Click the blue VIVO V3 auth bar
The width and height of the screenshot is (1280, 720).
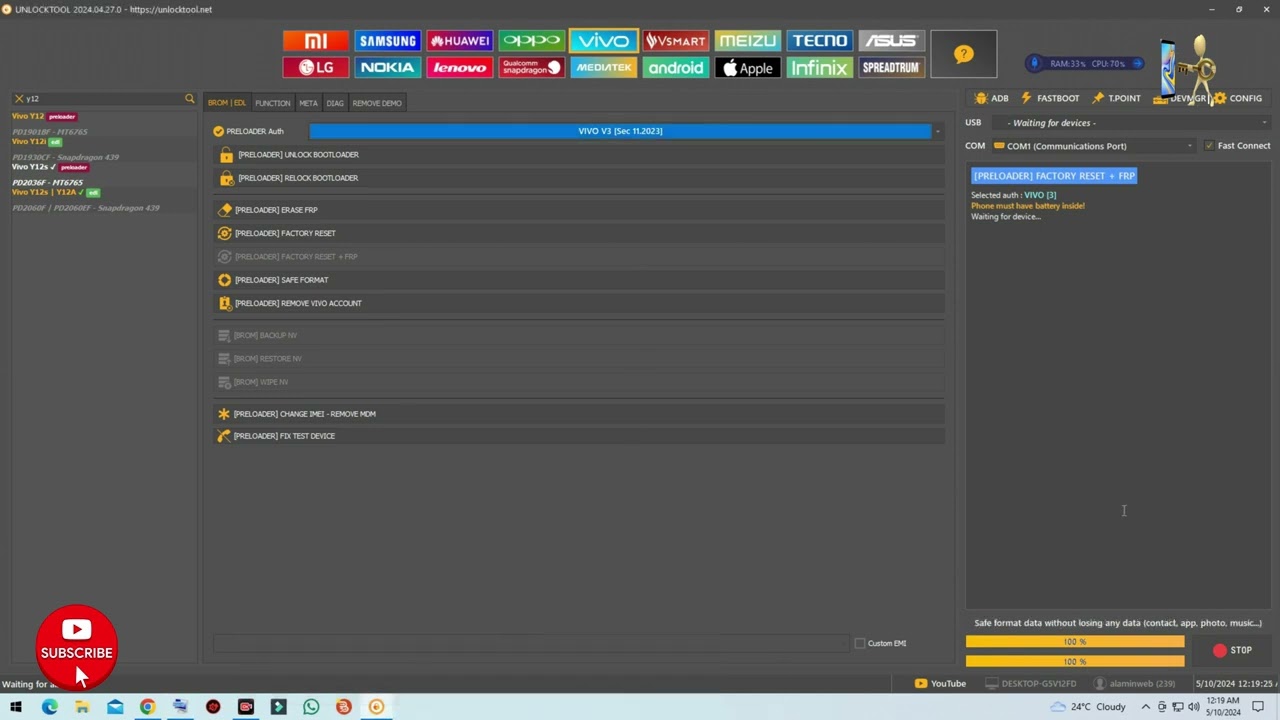coord(620,131)
